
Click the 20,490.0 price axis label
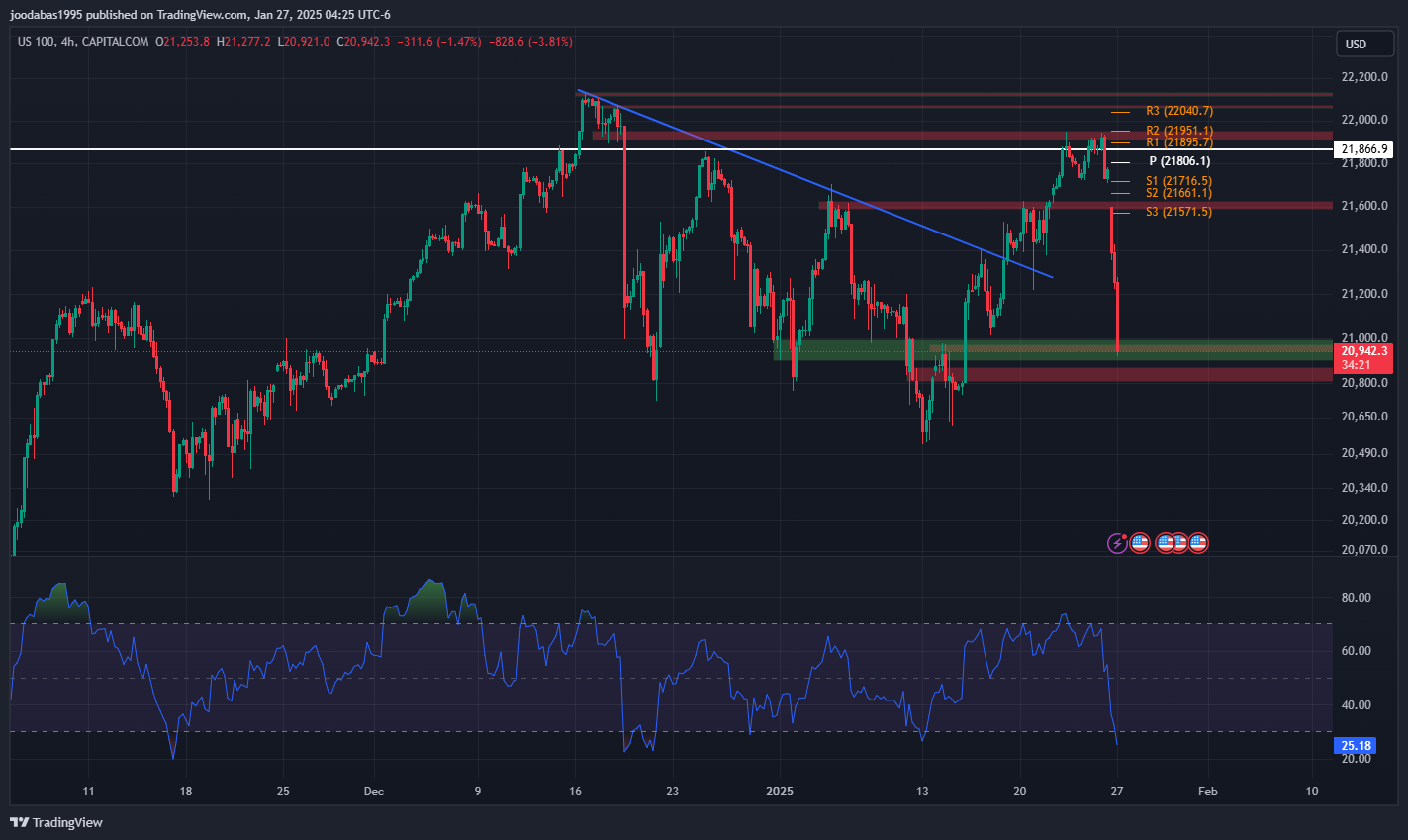tap(1363, 453)
